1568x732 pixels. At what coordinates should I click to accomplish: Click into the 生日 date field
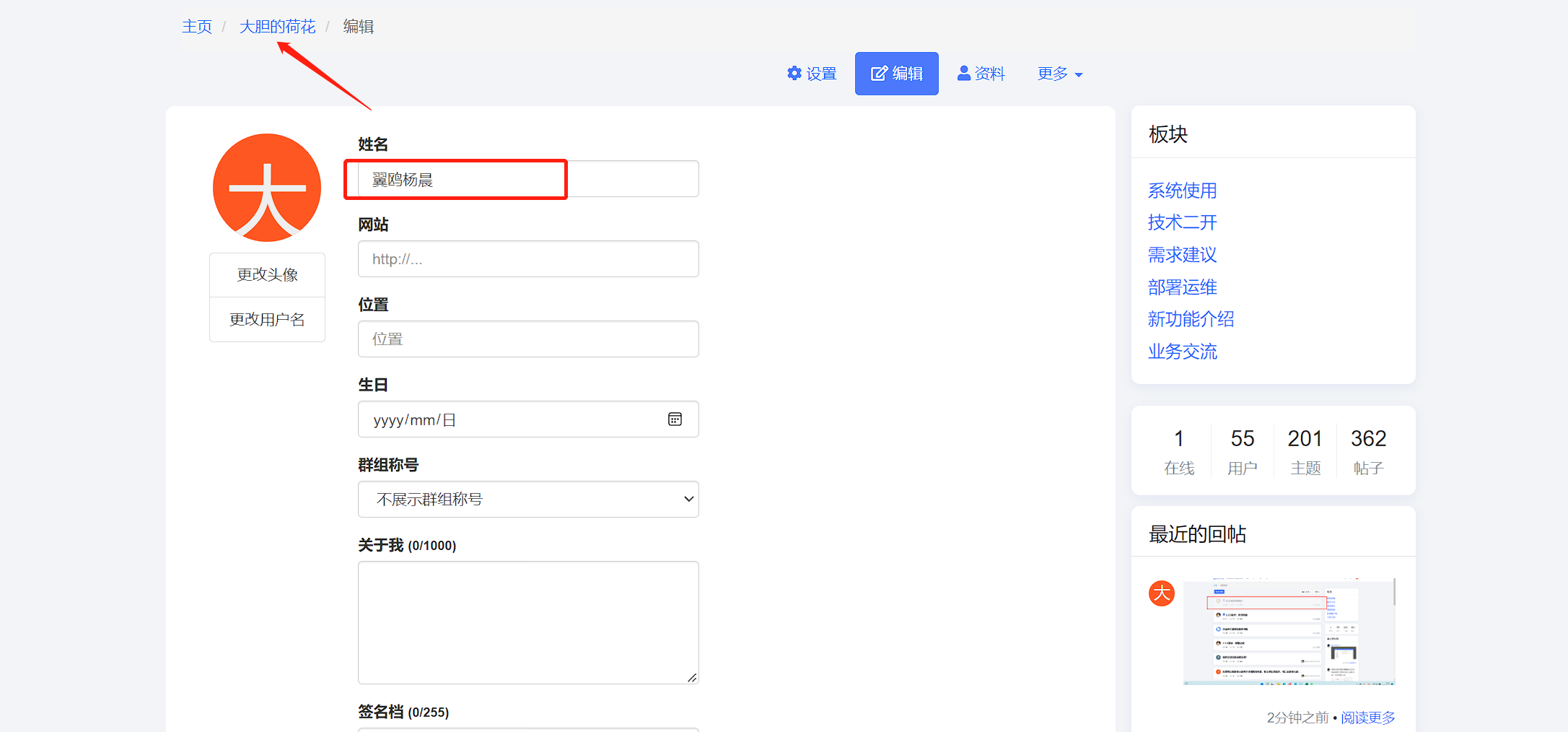pos(528,419)
